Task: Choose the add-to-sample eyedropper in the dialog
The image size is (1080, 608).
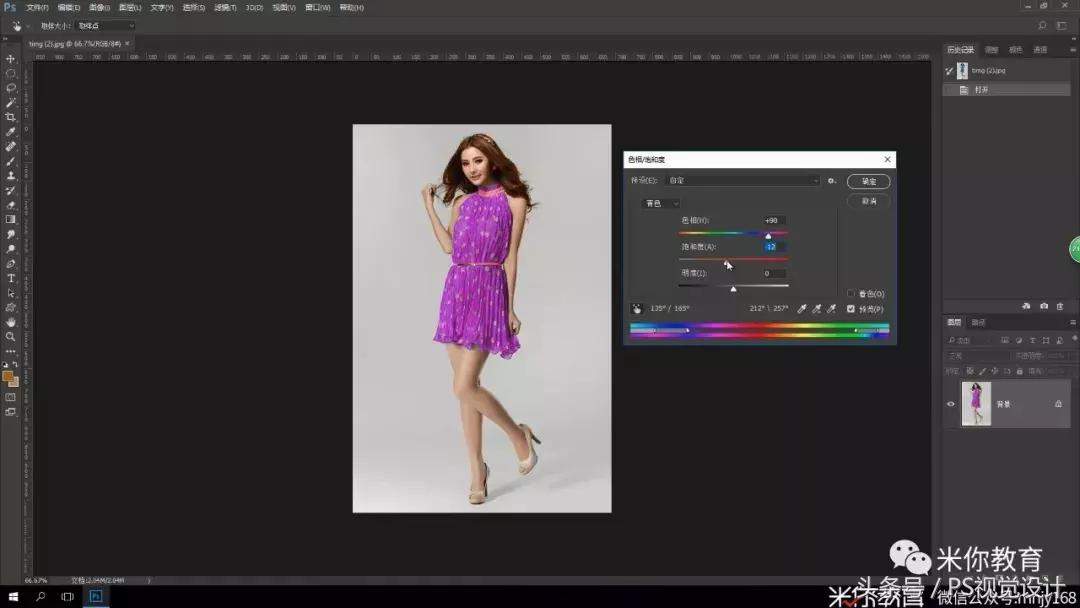Action: [x=816, y=309]
